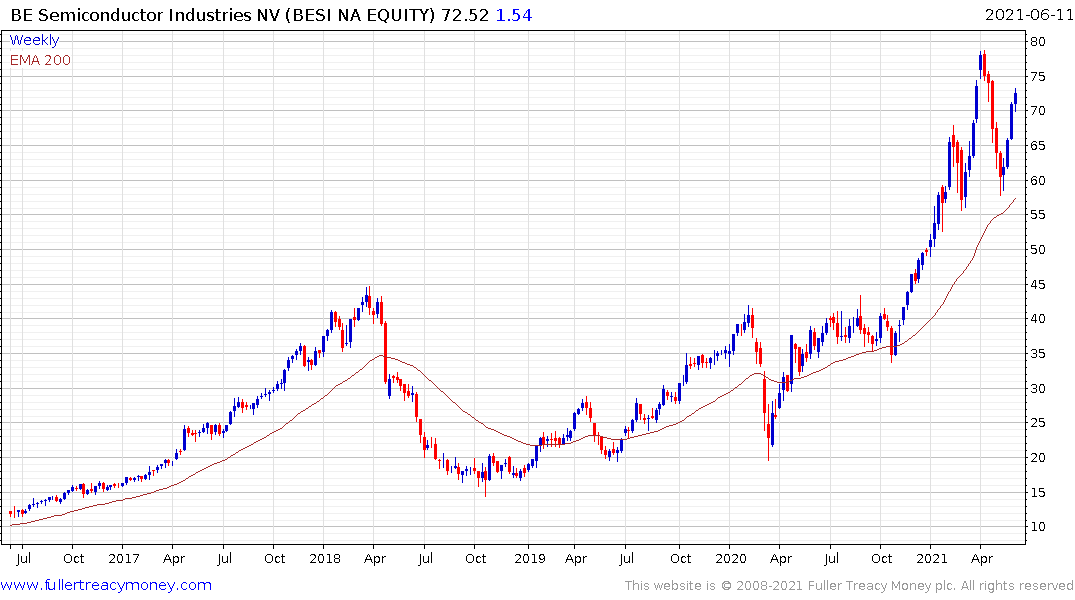Click the 40 price axis label
The width and height of the screenshot is (1075, 600).
(1038, 319)
